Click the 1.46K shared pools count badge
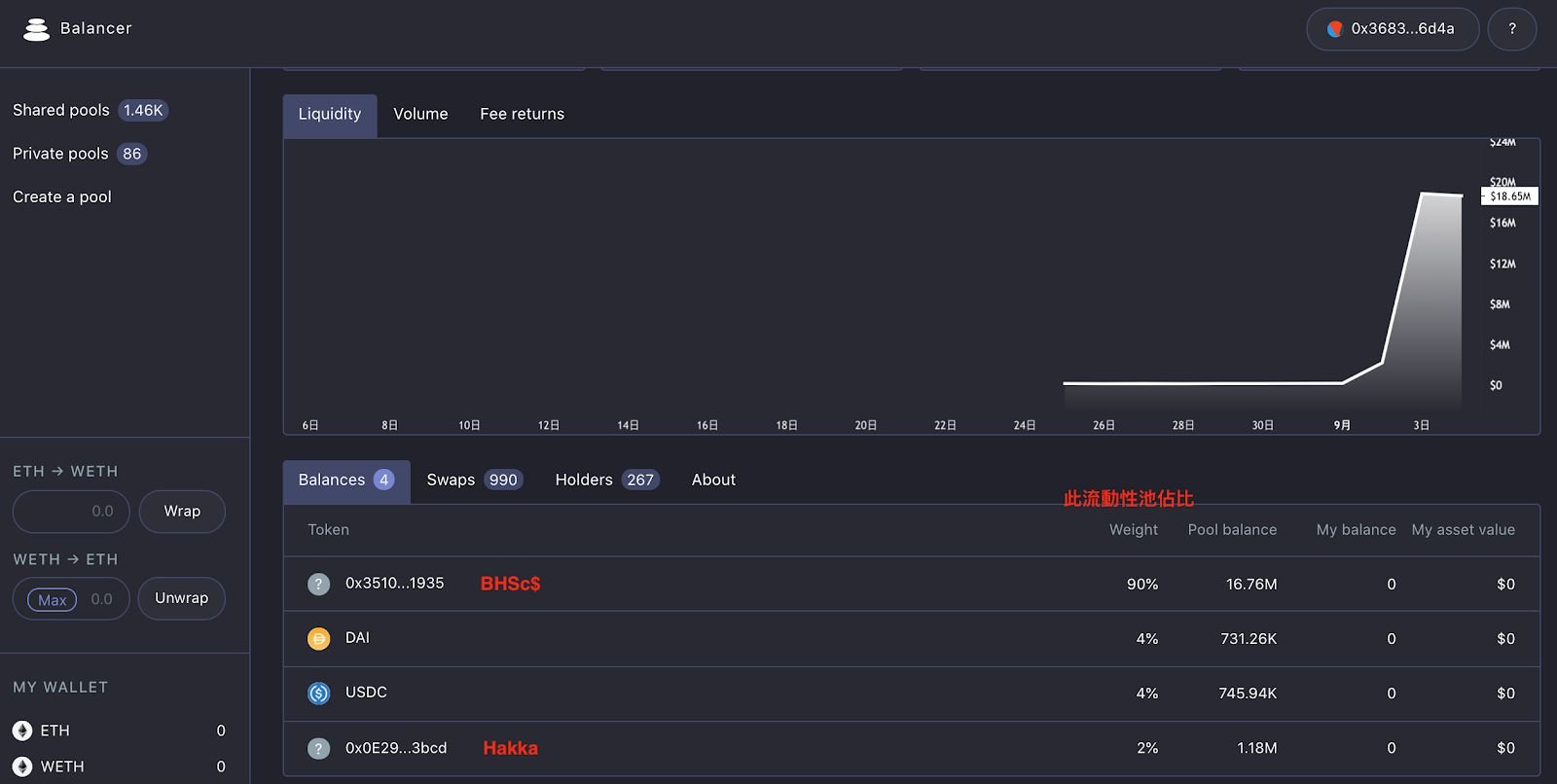1557x784 pixels. click(x=143, y=111)
